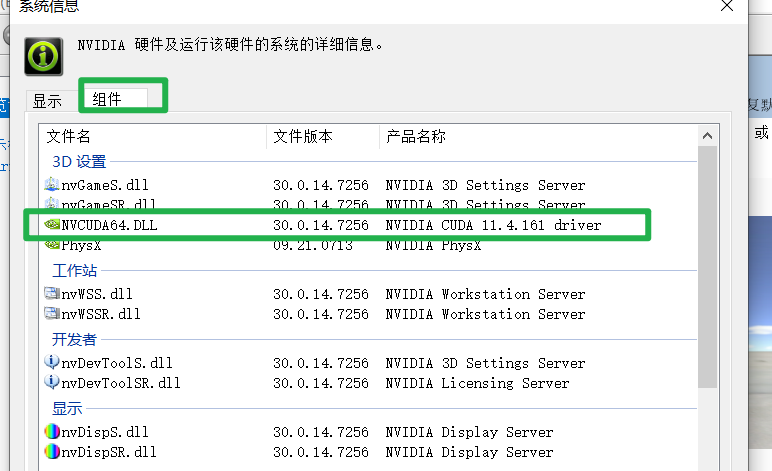Viewport: 772px width, 471px height.
Task: Click the nvDevToolS.dll info icon
Action: click(x=52, y=362)
